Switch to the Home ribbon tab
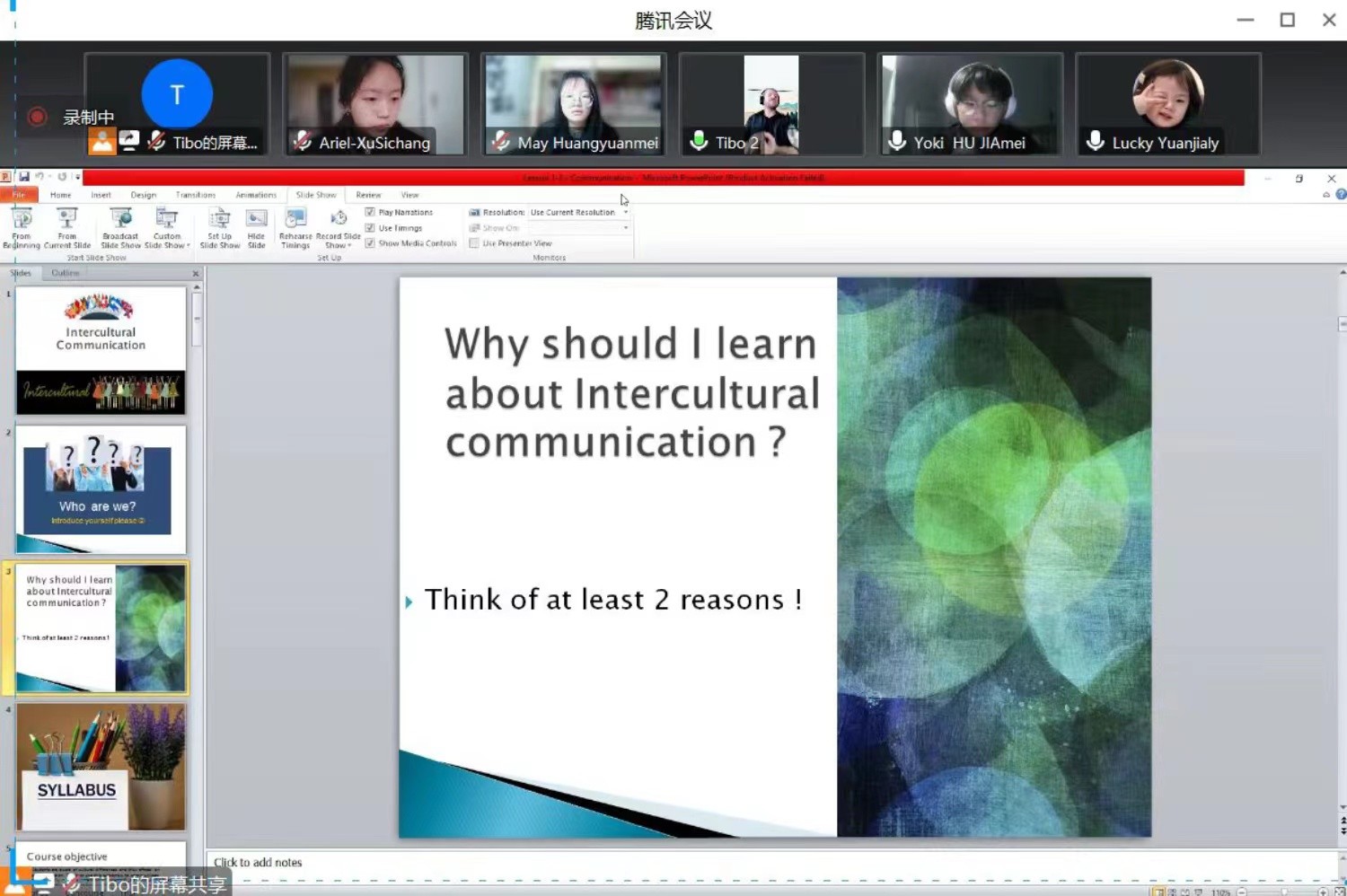The width and height of the screenshot is (1347, 896). pyautogui.click(x=61, y=195)
